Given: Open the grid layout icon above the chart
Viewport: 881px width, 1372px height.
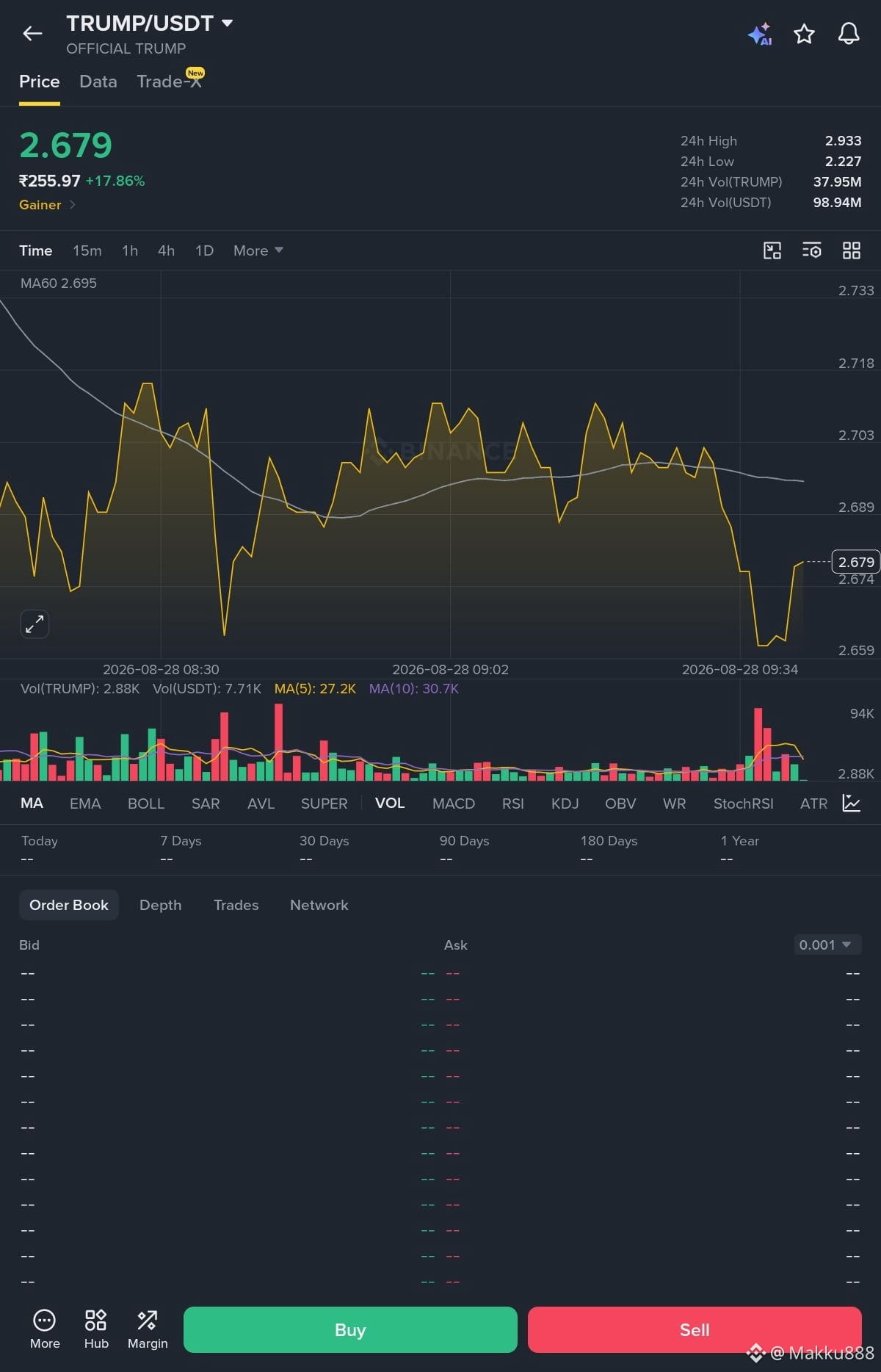Looking at the screenshot, I should coord(852,250).
